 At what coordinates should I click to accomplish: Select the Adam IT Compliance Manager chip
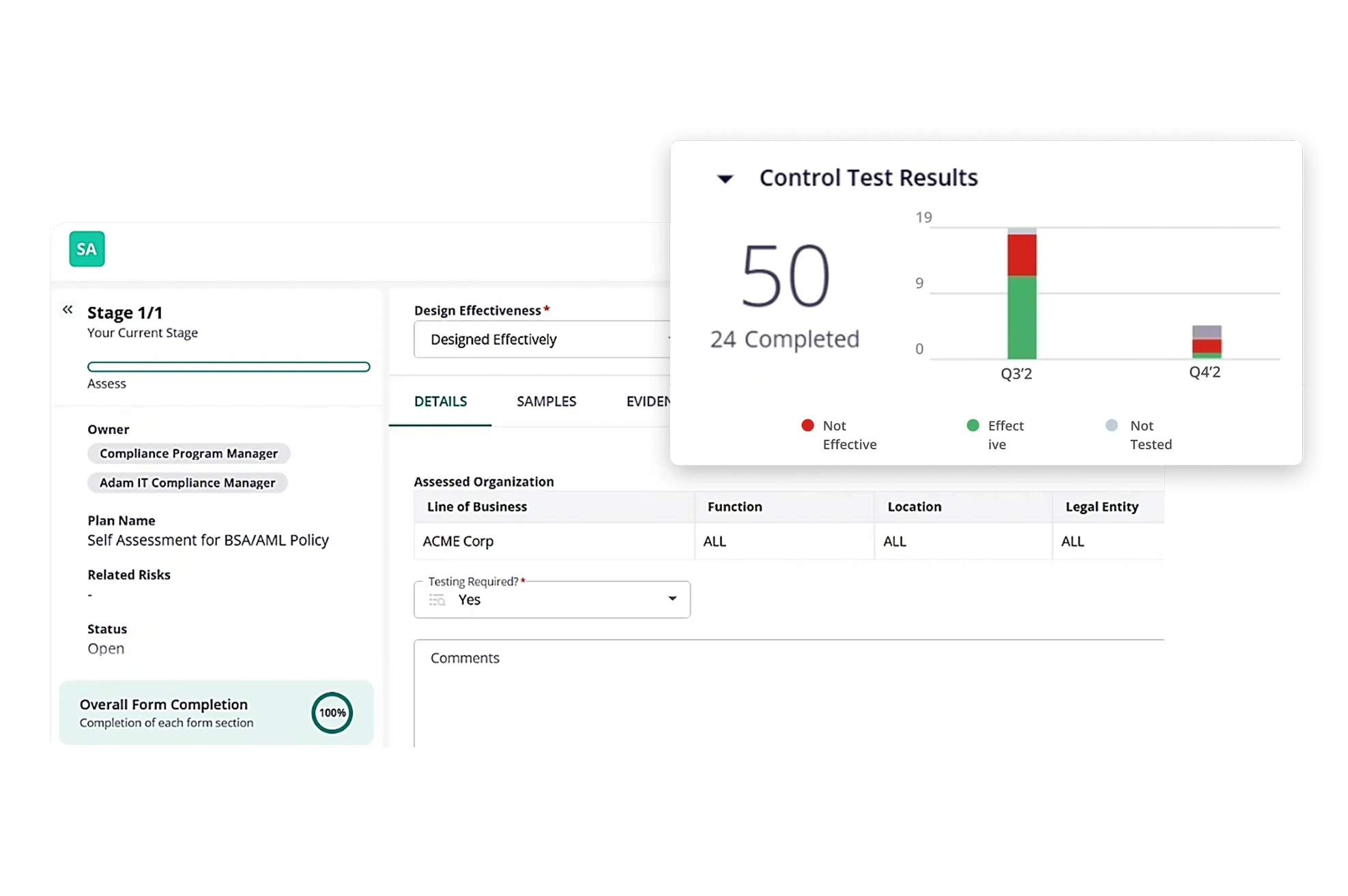[x=187, y=483]
